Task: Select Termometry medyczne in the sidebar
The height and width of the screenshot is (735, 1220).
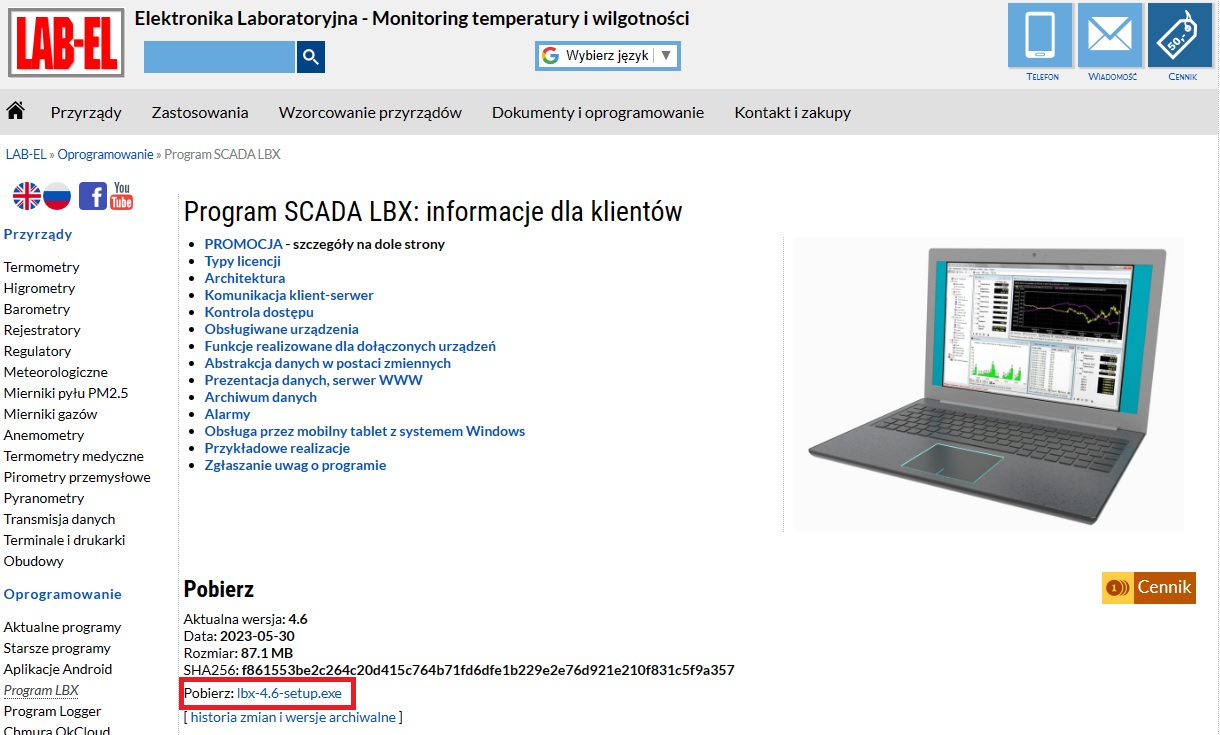Action: (x=74, y=456)
